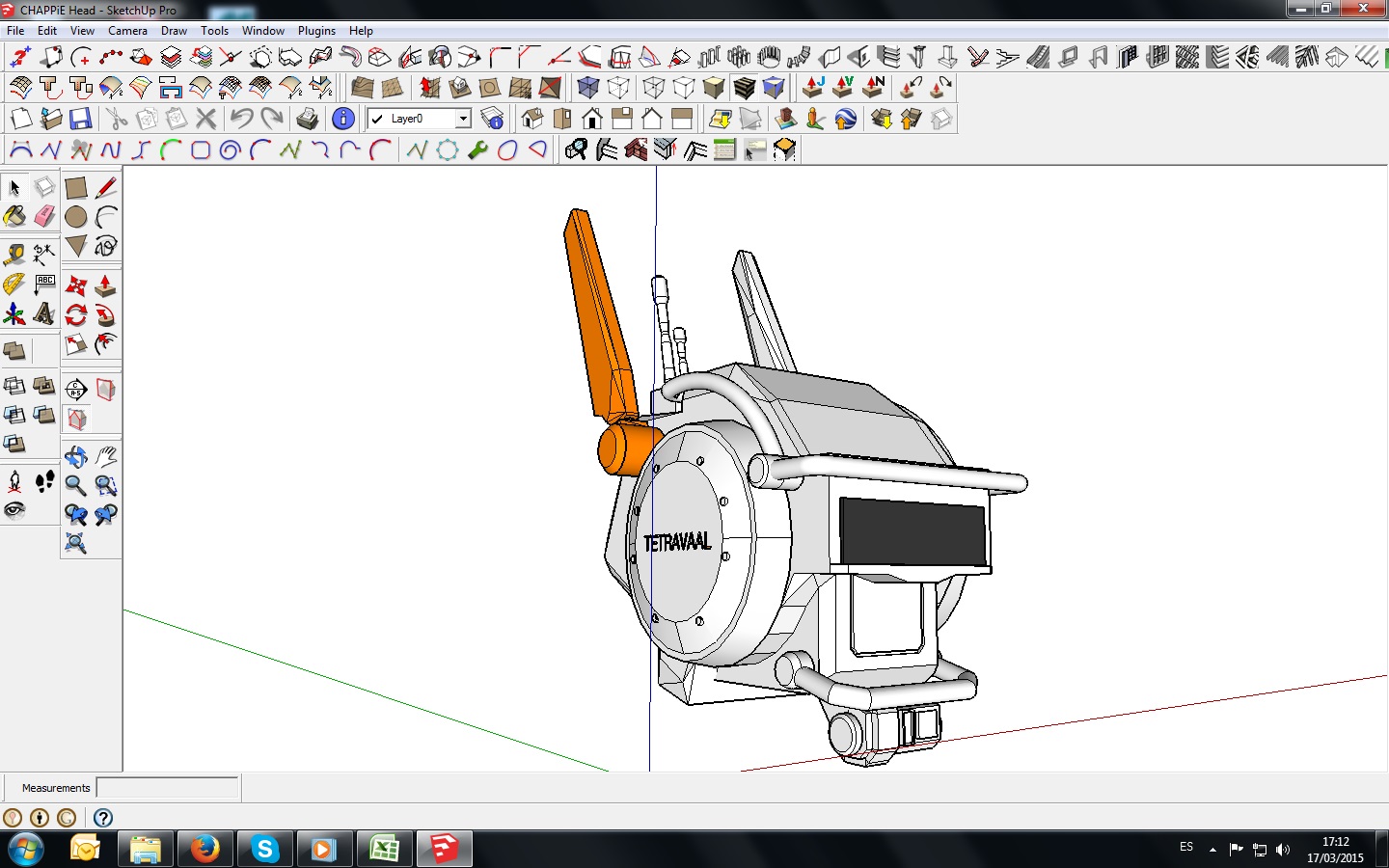This screenshot has height=868, width=1389.
Task: Open Skype from the taskbar
Action: pyautogui.click(x=264, y=850)
